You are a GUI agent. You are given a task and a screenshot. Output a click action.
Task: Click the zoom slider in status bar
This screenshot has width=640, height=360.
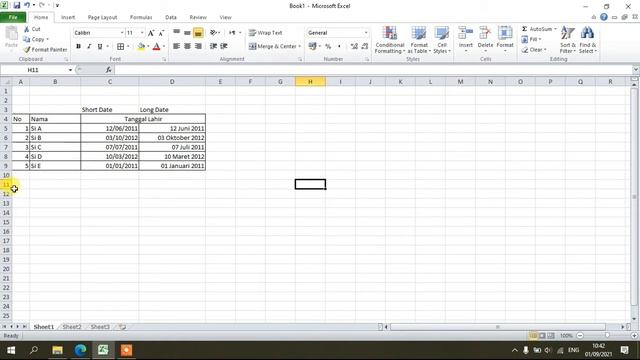(607, 336)
